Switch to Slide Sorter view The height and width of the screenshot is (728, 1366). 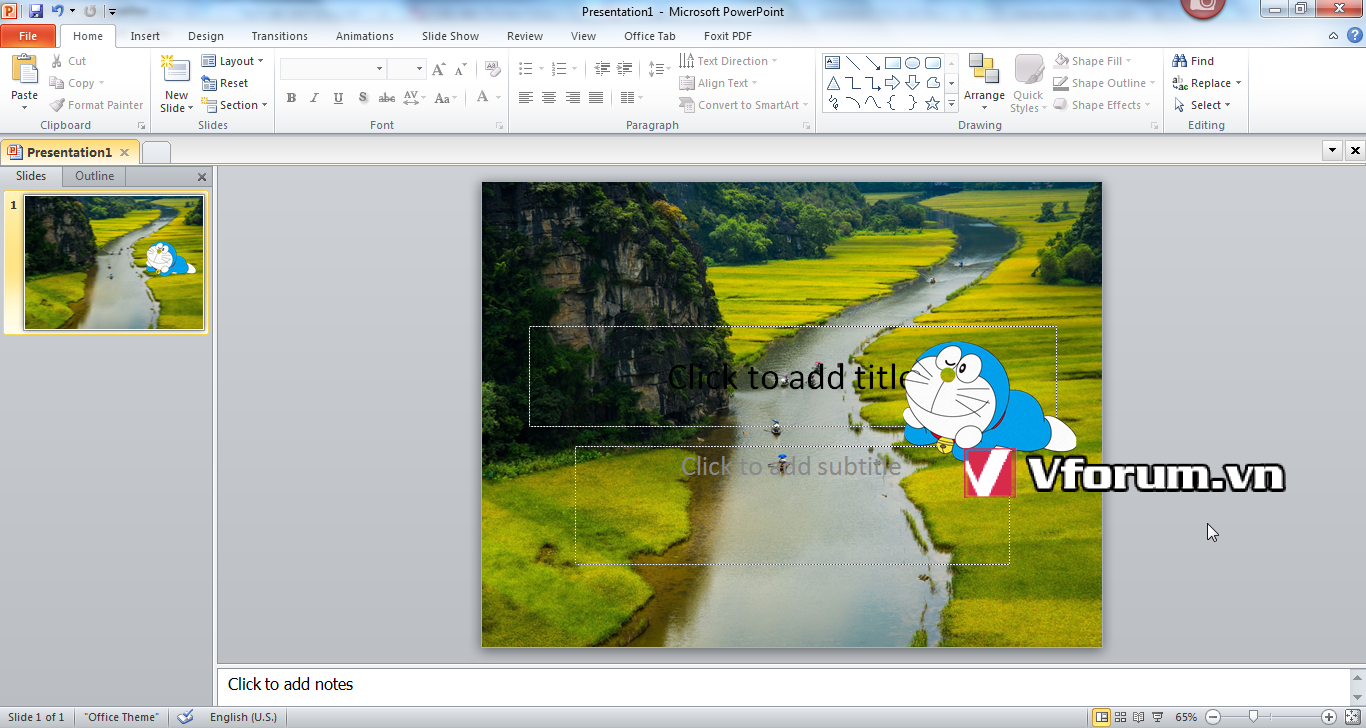point(1121,717)
